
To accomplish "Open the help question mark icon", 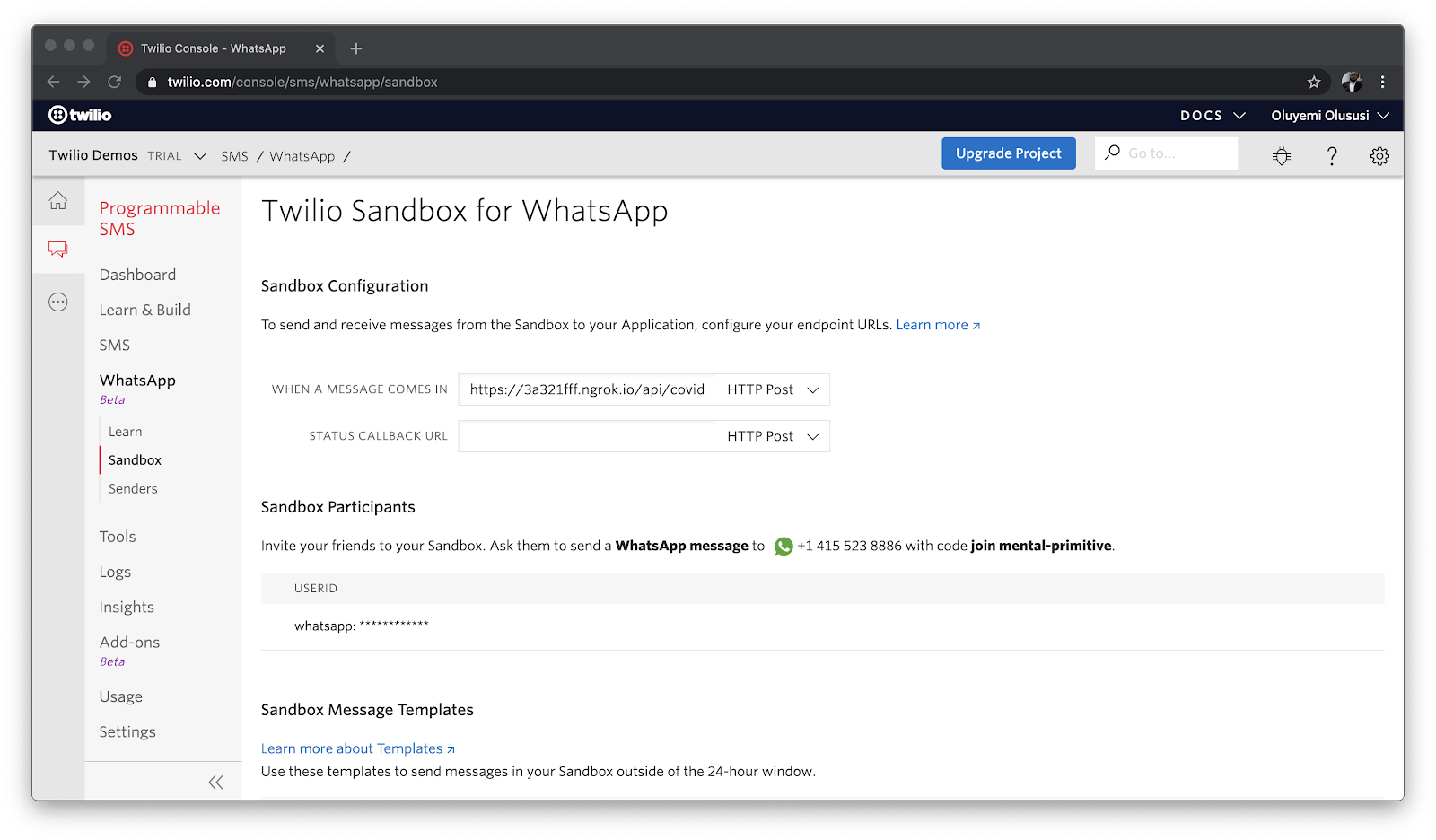I will tap(1332, 156).
